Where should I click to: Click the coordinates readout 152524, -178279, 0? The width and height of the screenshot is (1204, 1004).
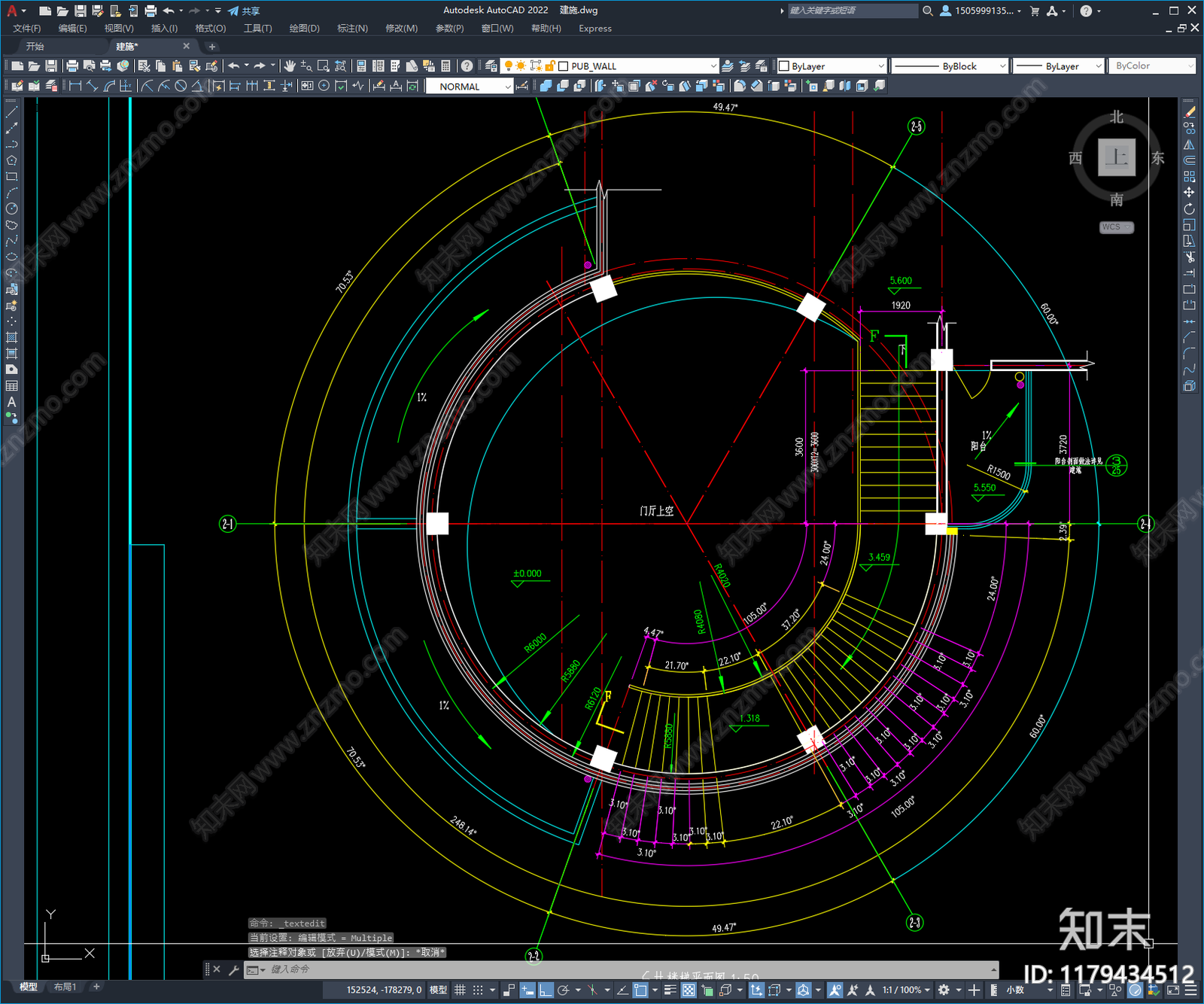[x=384, y=990]
